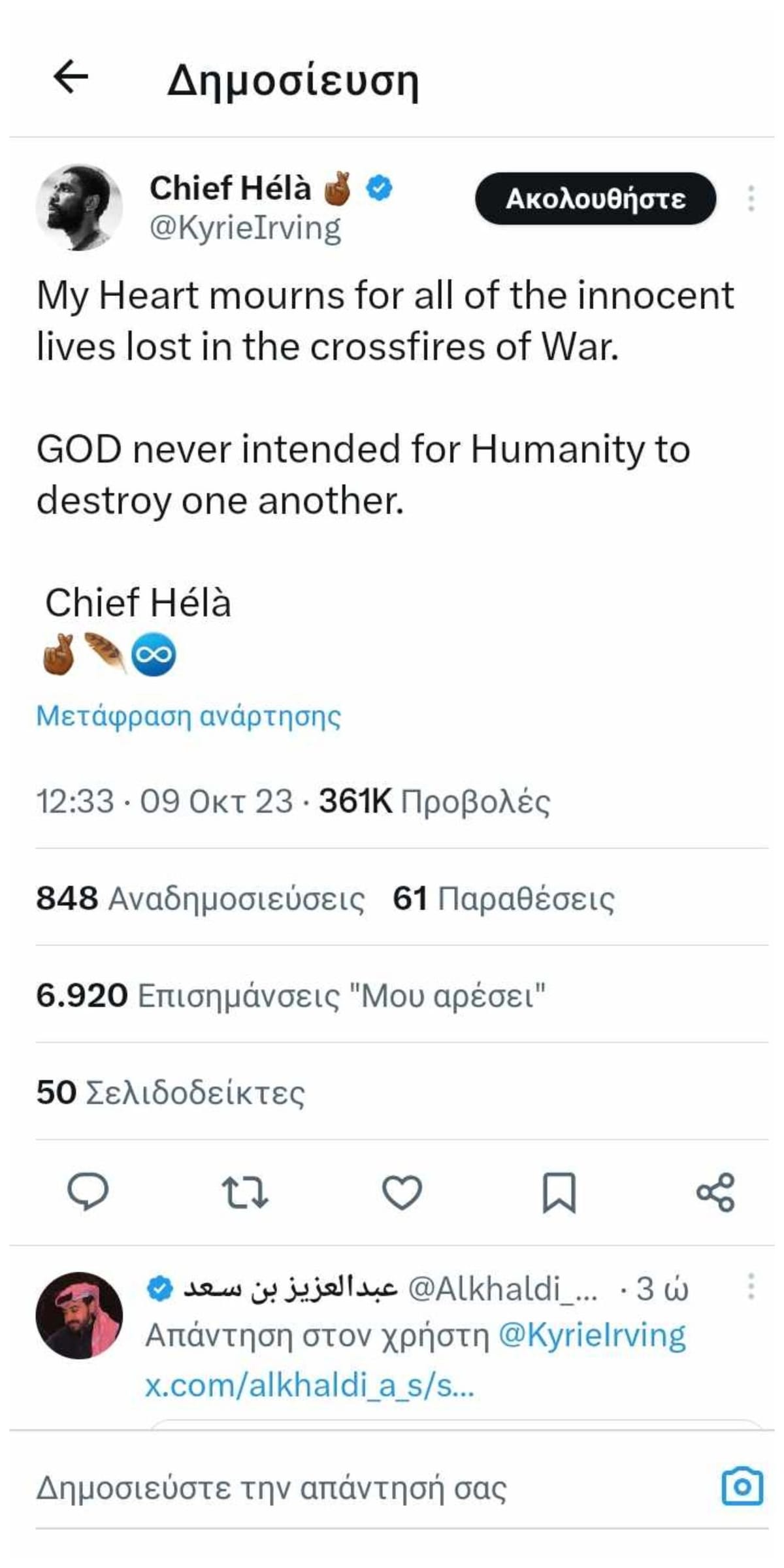Show the 6.920 likes list

point(290,996)
